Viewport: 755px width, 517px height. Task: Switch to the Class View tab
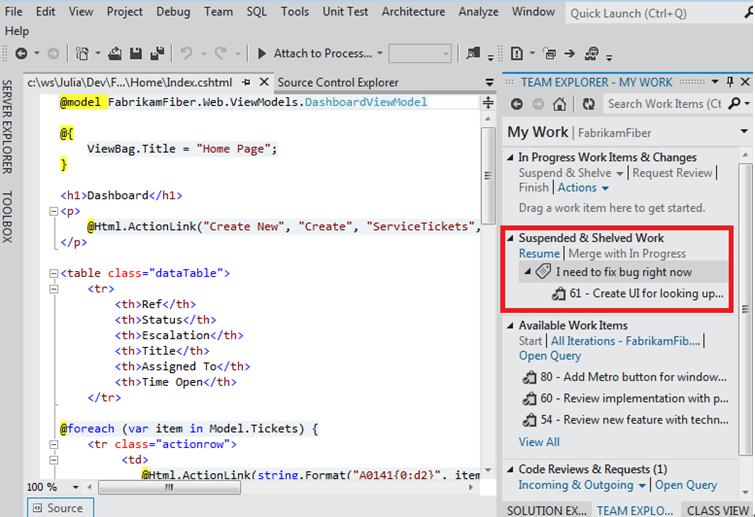pos(717,510)
